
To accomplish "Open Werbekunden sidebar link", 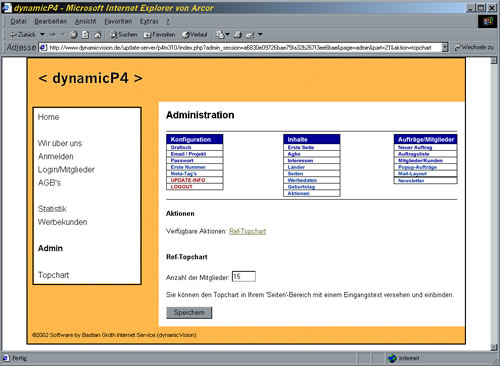I will point(62,222).
